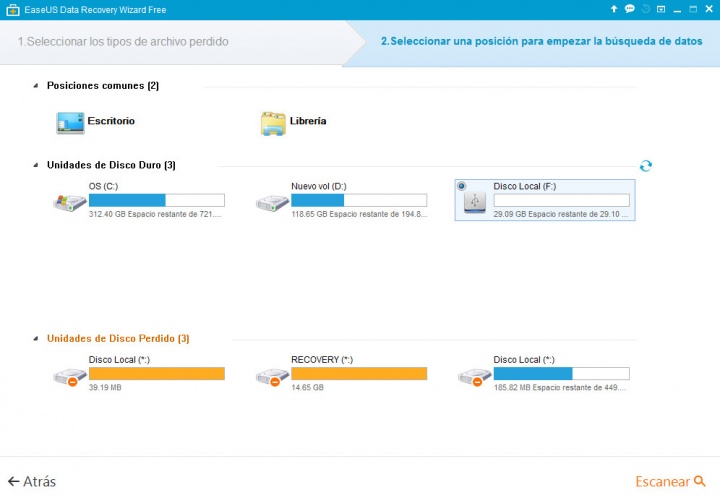This screenshot has height=503, width=720.
Task: Click 'Unidades de Disco Duro (3)' heading
Action: pyautogui.click(x=111, y=165)
